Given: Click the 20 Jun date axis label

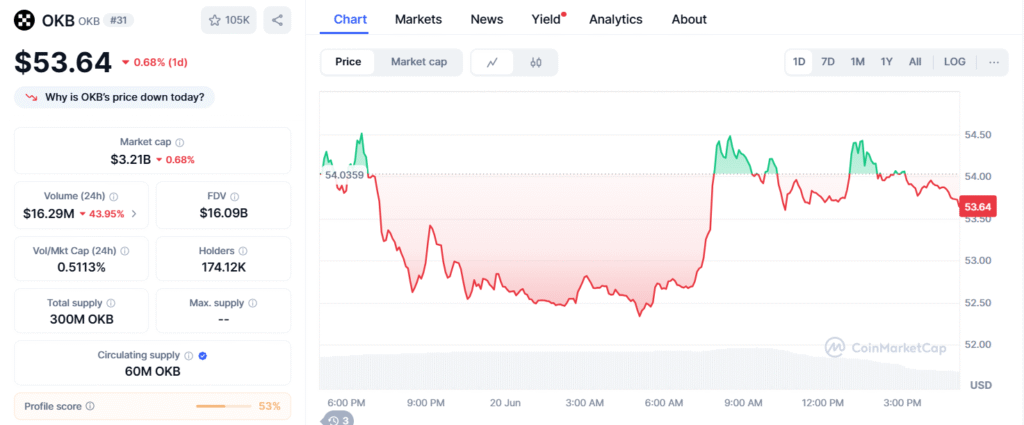Looking at the screenshot, I should (505, 403).
